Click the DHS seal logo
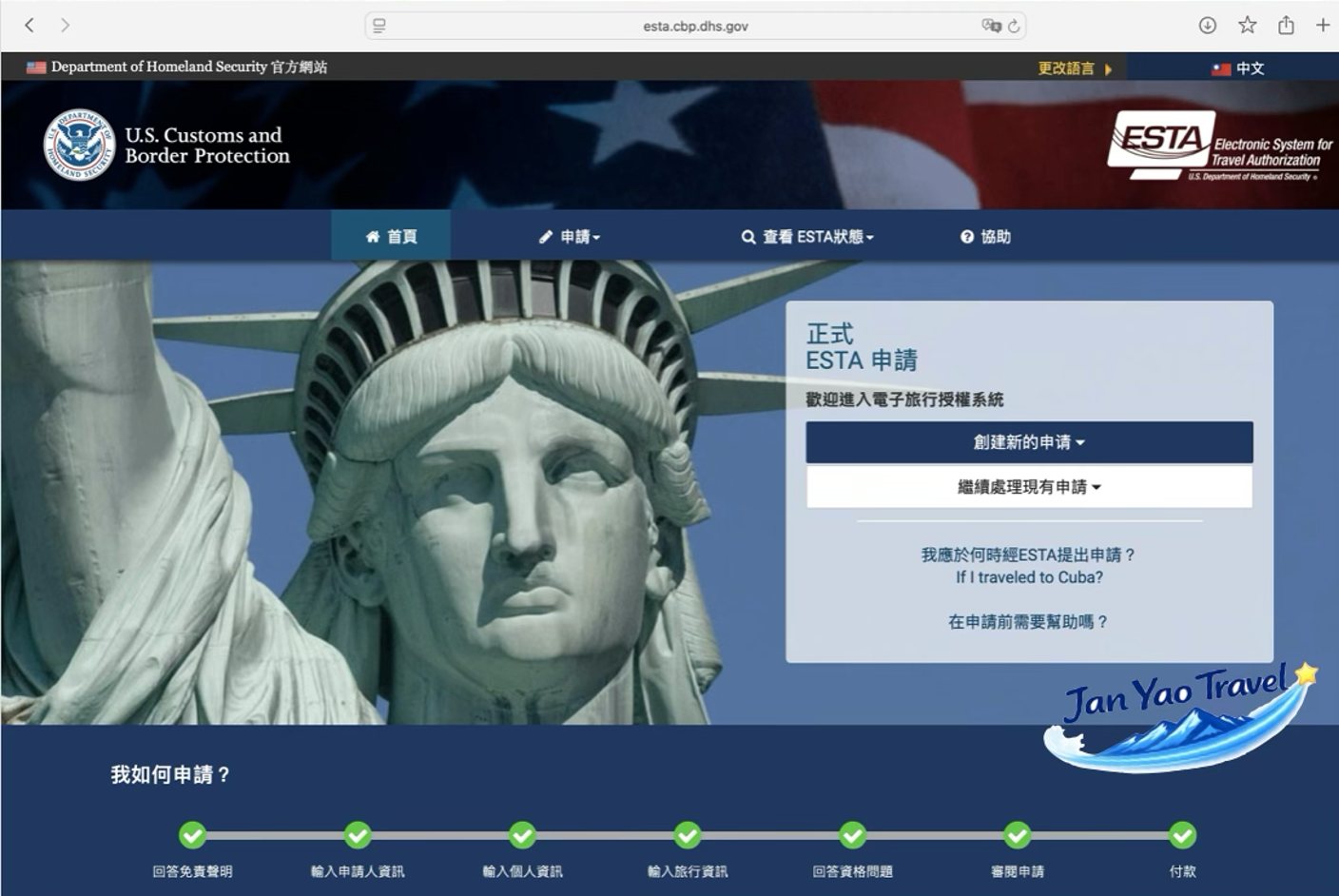The width and height of the screenshot is (1339, 896). point(79,145)
